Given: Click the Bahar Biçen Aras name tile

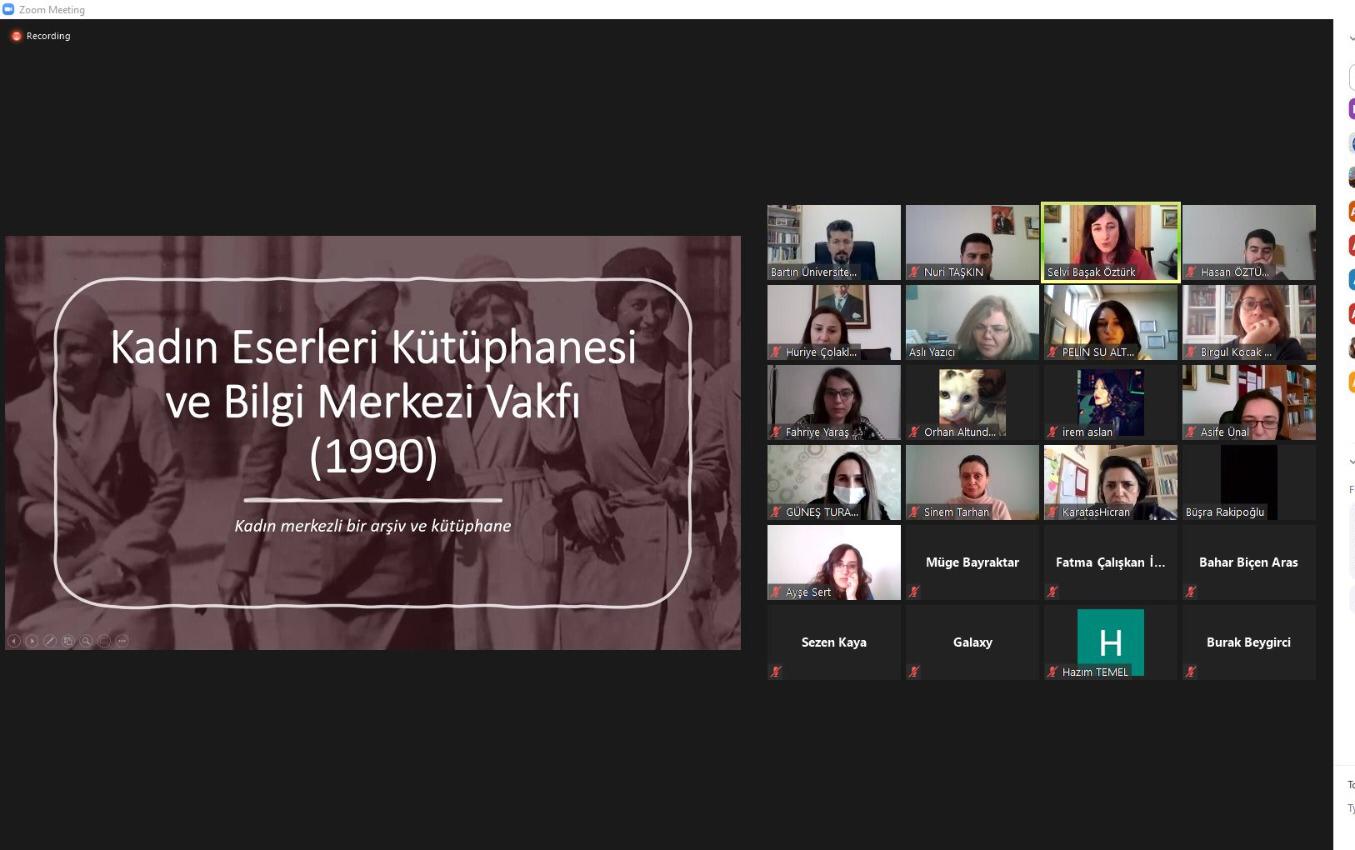Looking at the screenshot, I should tap(1248, 562).
